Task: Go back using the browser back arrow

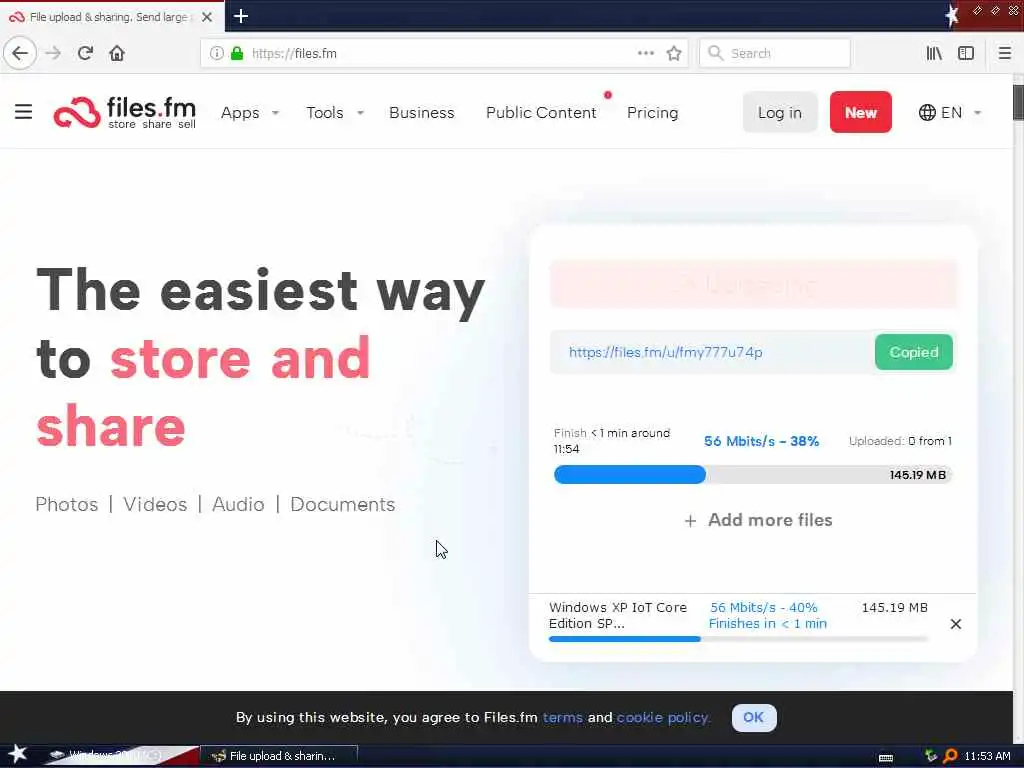Action: tap(20, 53)
